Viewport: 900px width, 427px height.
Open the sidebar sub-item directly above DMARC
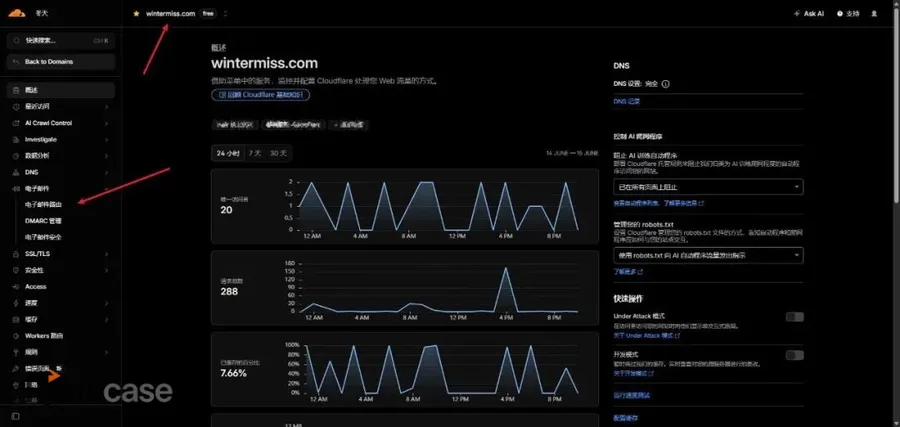[x=43, y=204]
